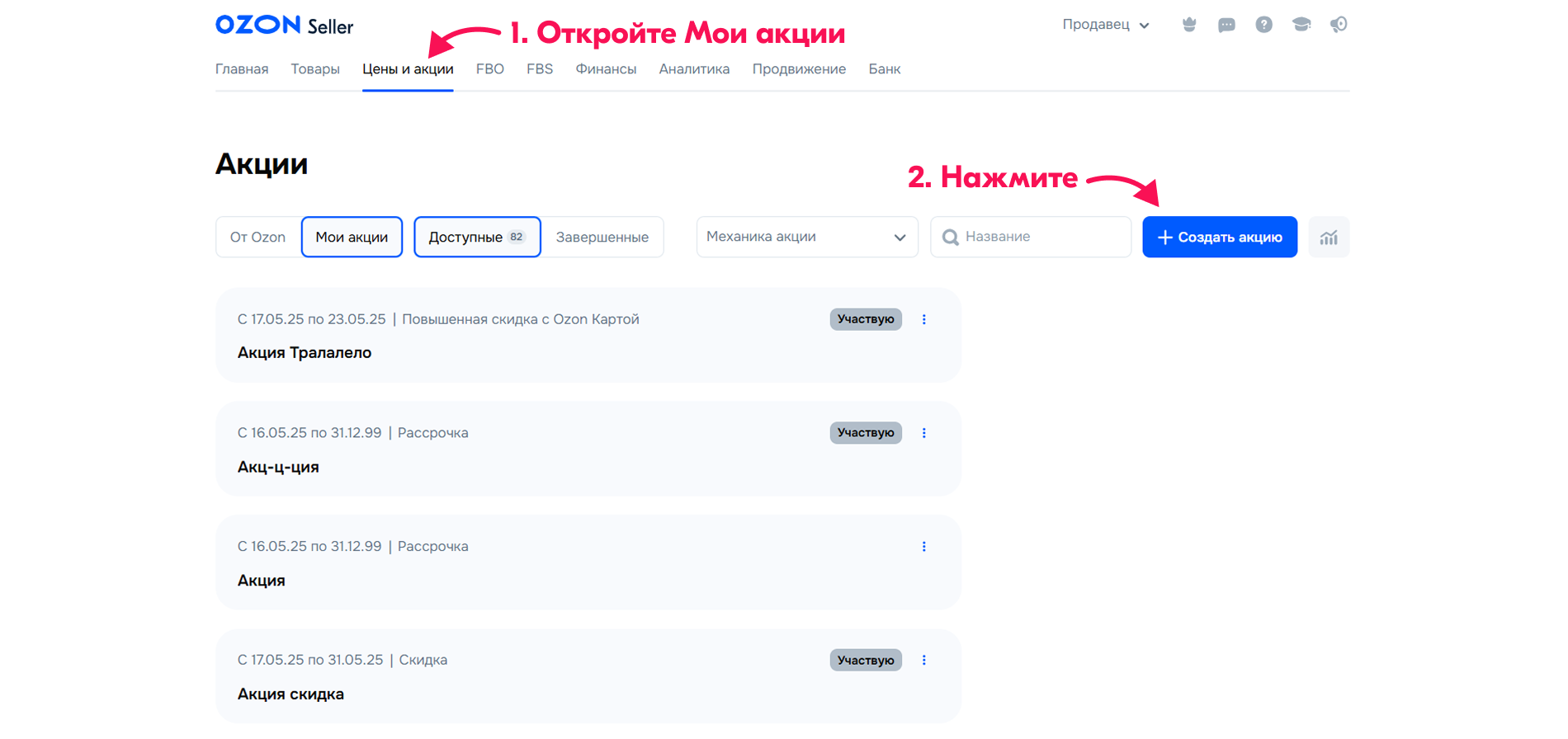
Task: Open the promotion analytics chart icon
Action: [x=1329, y=238]
